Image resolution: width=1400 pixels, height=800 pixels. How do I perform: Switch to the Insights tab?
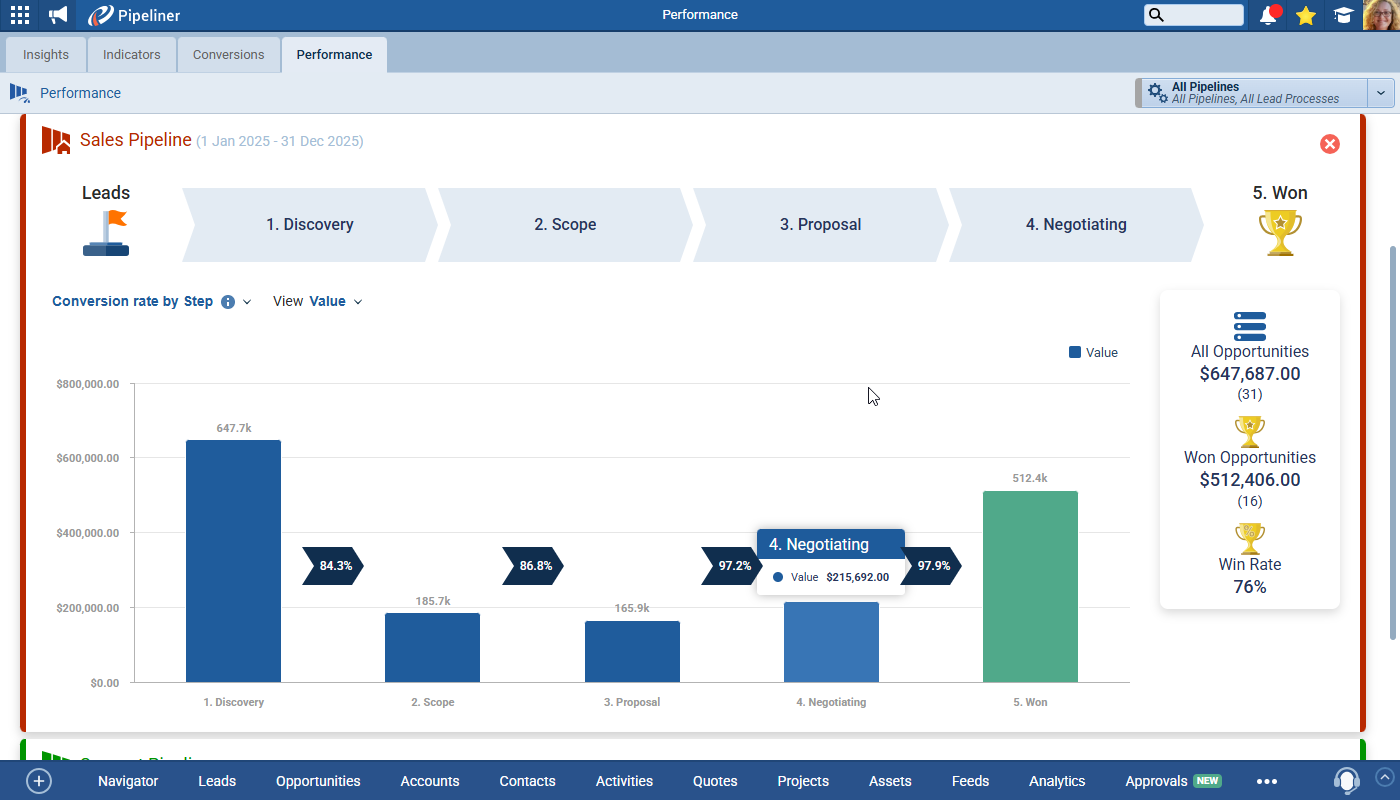point(46,55)
